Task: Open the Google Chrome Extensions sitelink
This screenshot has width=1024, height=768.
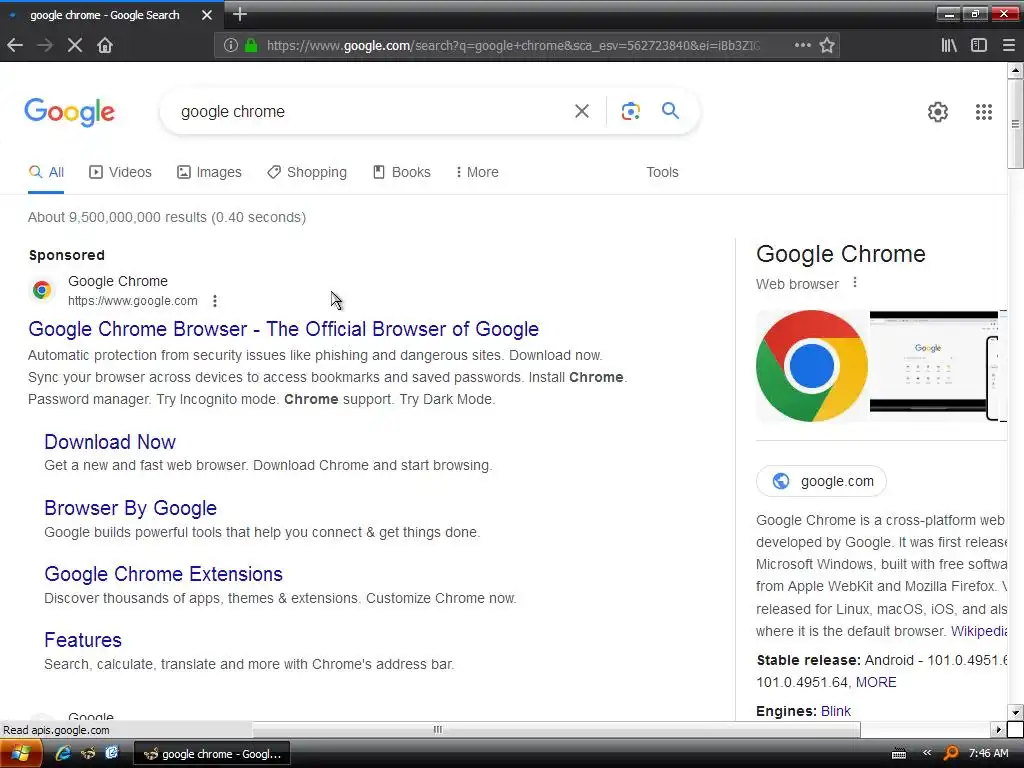Action: tap(163, 574)
